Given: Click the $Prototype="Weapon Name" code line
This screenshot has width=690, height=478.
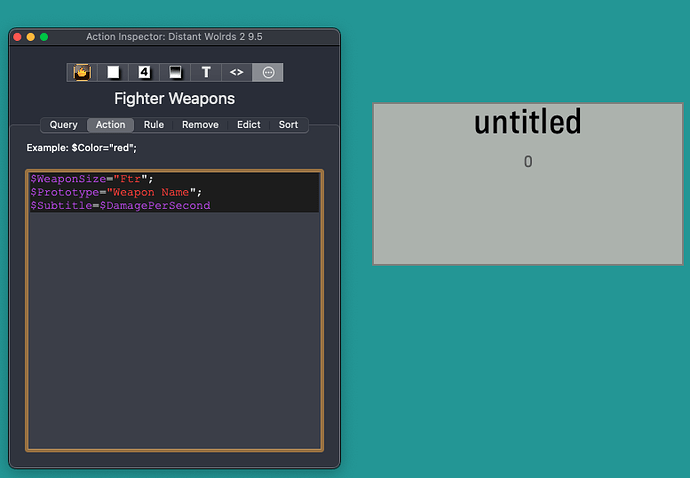Looking at the screenshot, I should click(116, 192).
